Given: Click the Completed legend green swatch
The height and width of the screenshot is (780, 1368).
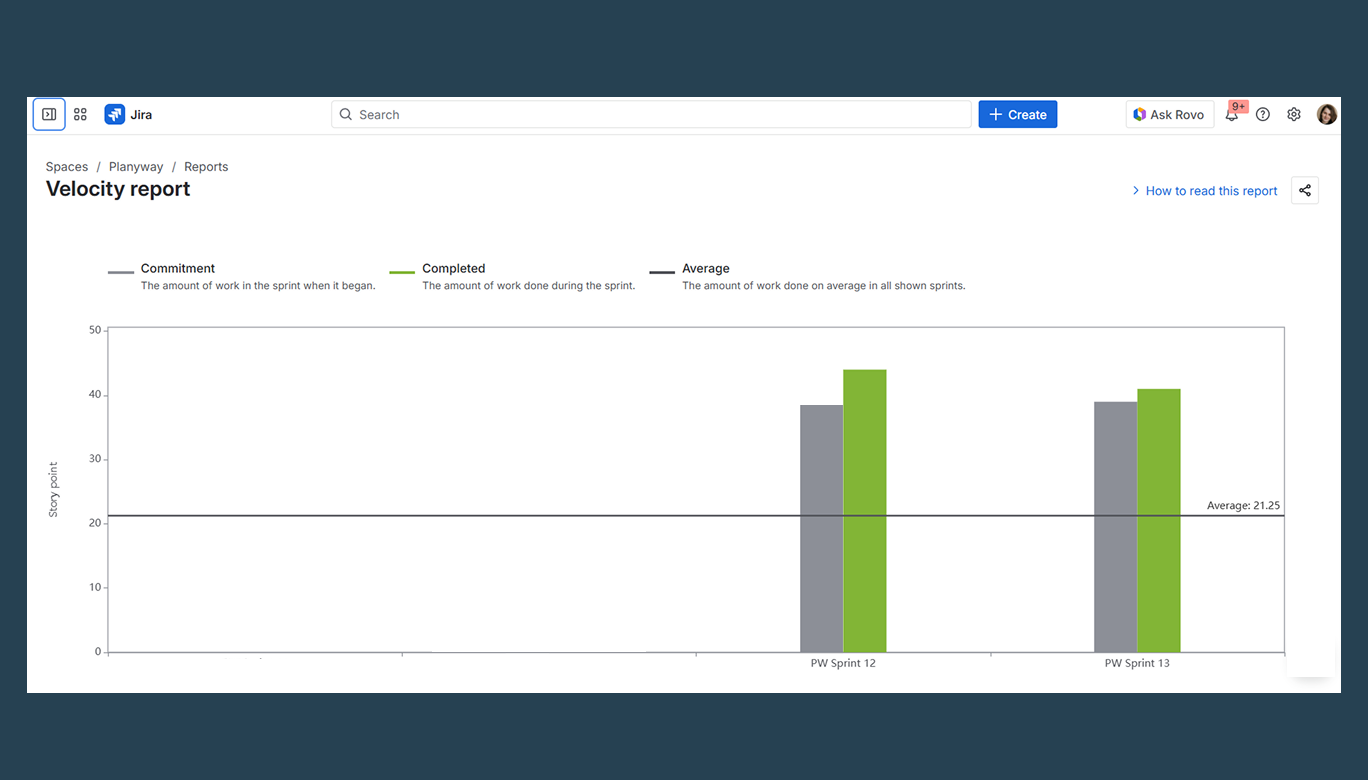Looking at the screenshot, I should coord(402,272).
